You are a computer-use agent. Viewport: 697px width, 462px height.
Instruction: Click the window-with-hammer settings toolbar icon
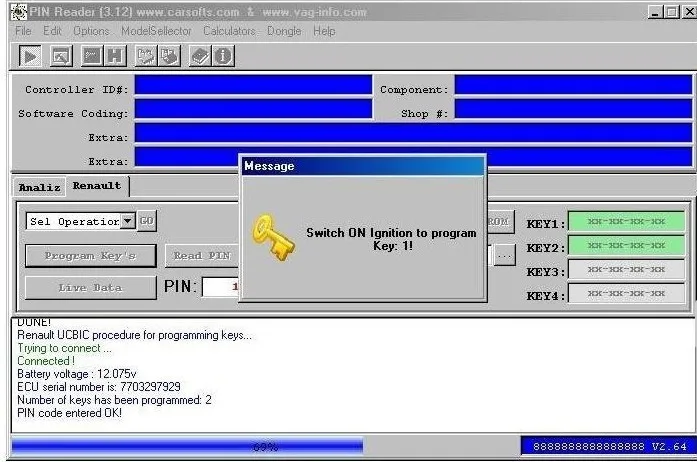[x=61, y=56]
